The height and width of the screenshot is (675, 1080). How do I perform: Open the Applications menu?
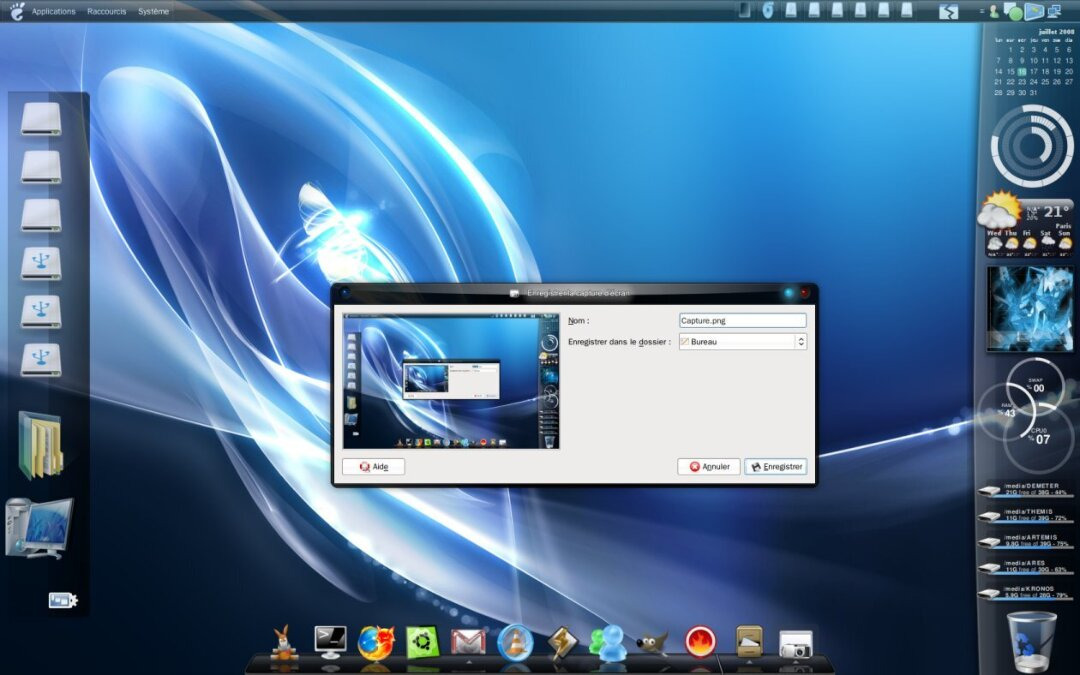coord(53,11)
